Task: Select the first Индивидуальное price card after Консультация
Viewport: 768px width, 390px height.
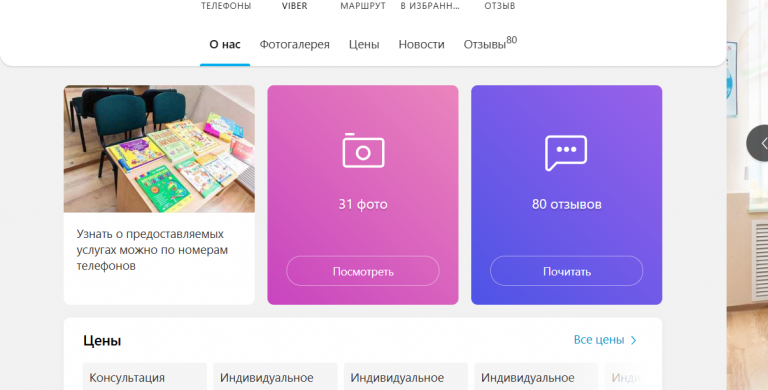Action: click(x=275, y=376)
